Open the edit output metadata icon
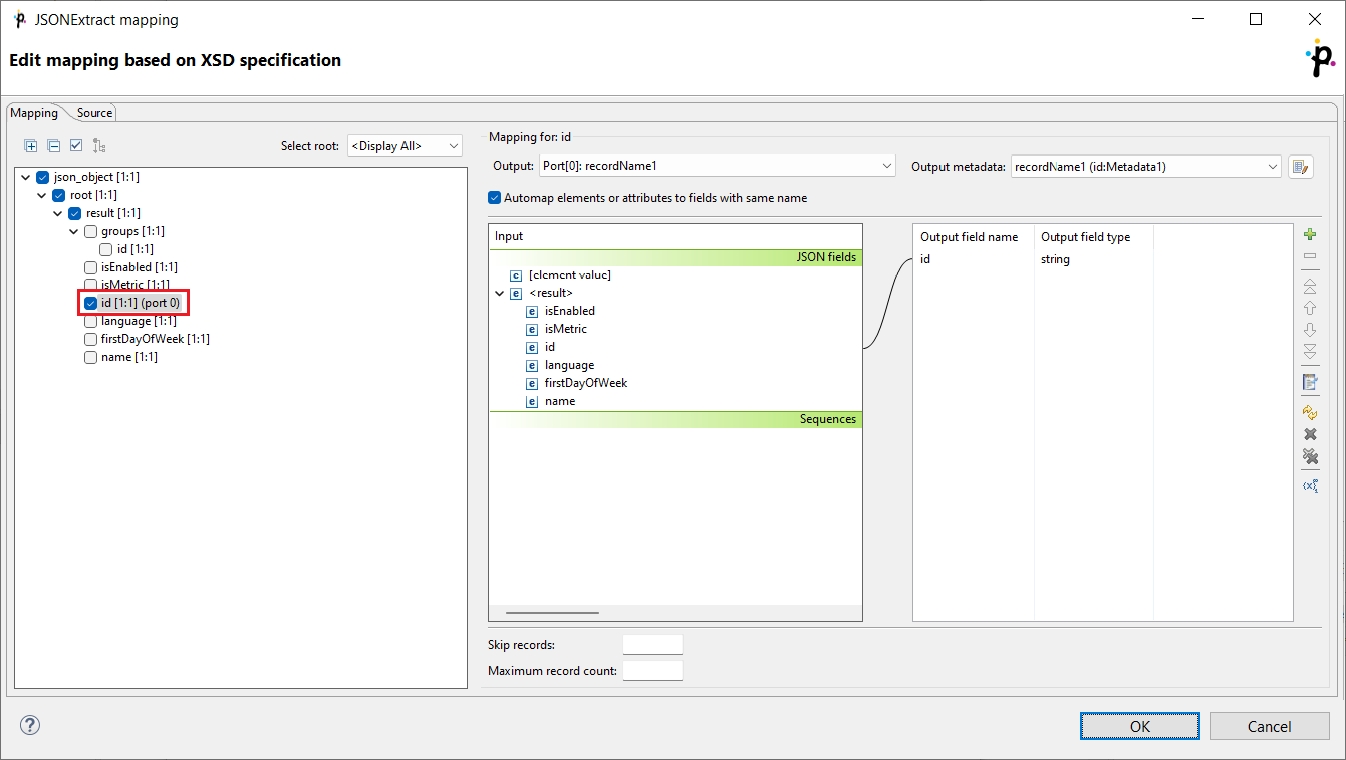The height and width of the screenshot is (760, 1346). click(x=1300, y=167)
